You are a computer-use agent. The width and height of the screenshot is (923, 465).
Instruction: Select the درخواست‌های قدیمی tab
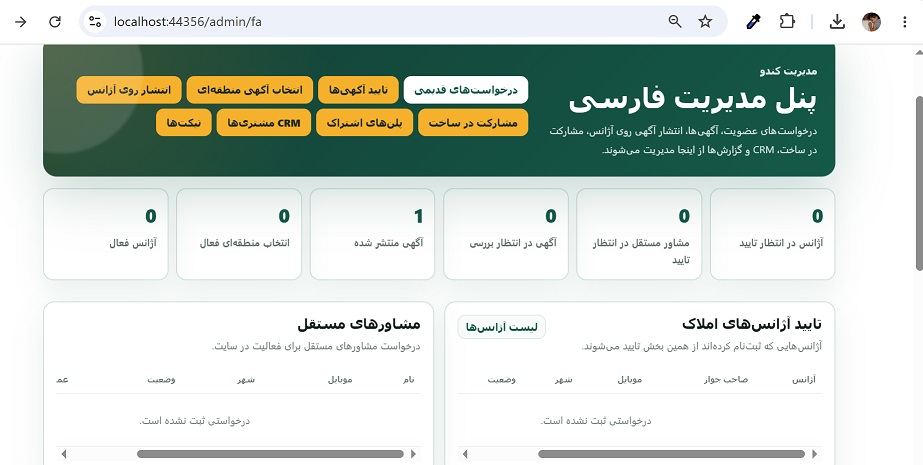[466, 90]
